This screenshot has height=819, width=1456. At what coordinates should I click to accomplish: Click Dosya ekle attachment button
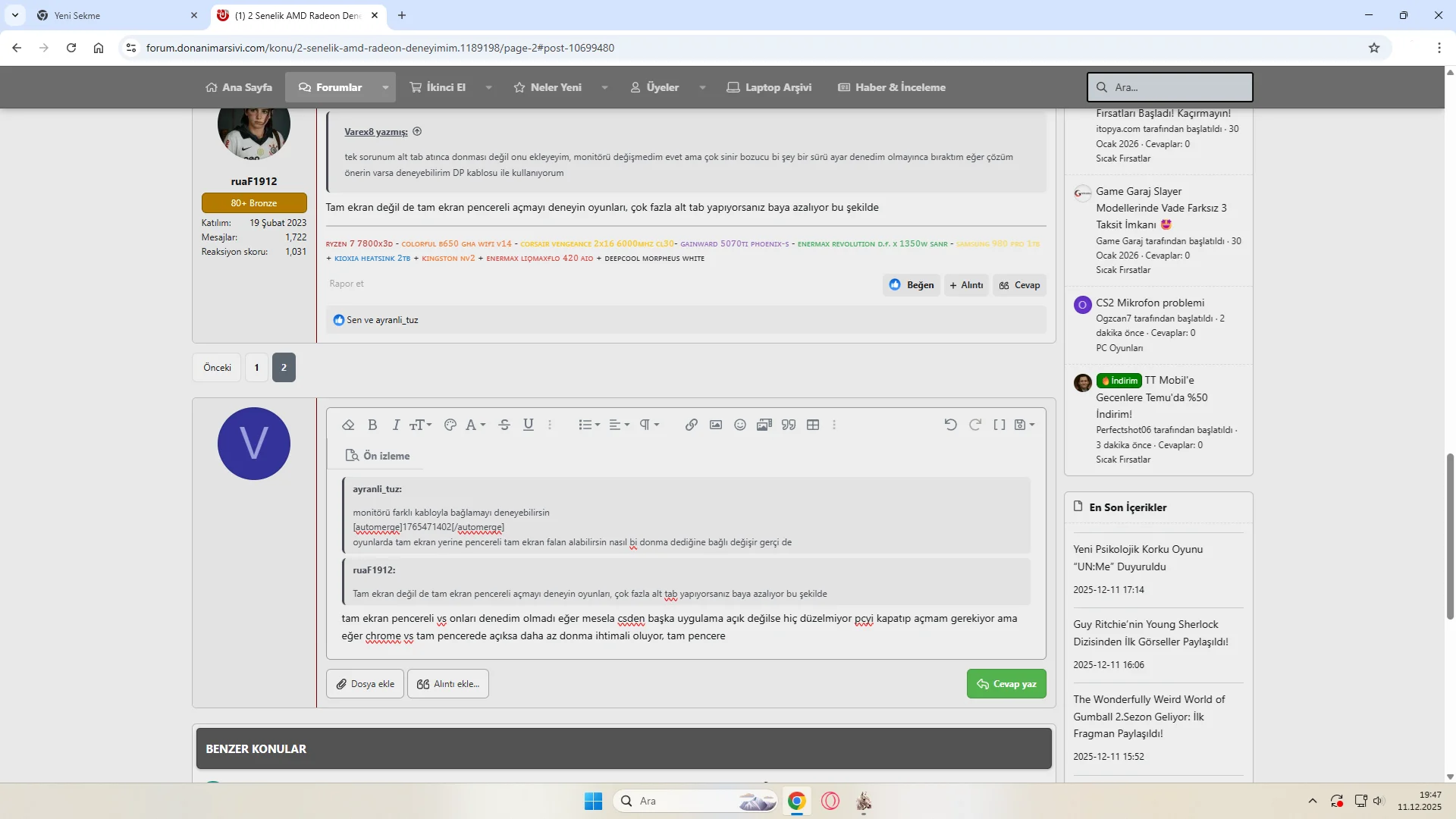pyautogui.click(x=365, y=684)
